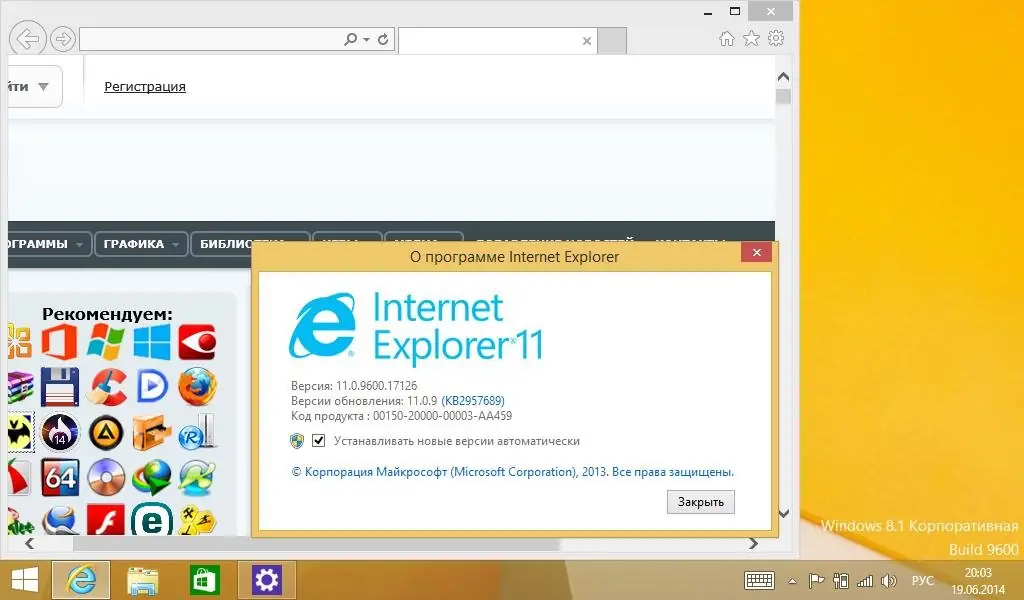
Task: Click the blue Daum PotPlayer icon
Action: pos(152,387)
